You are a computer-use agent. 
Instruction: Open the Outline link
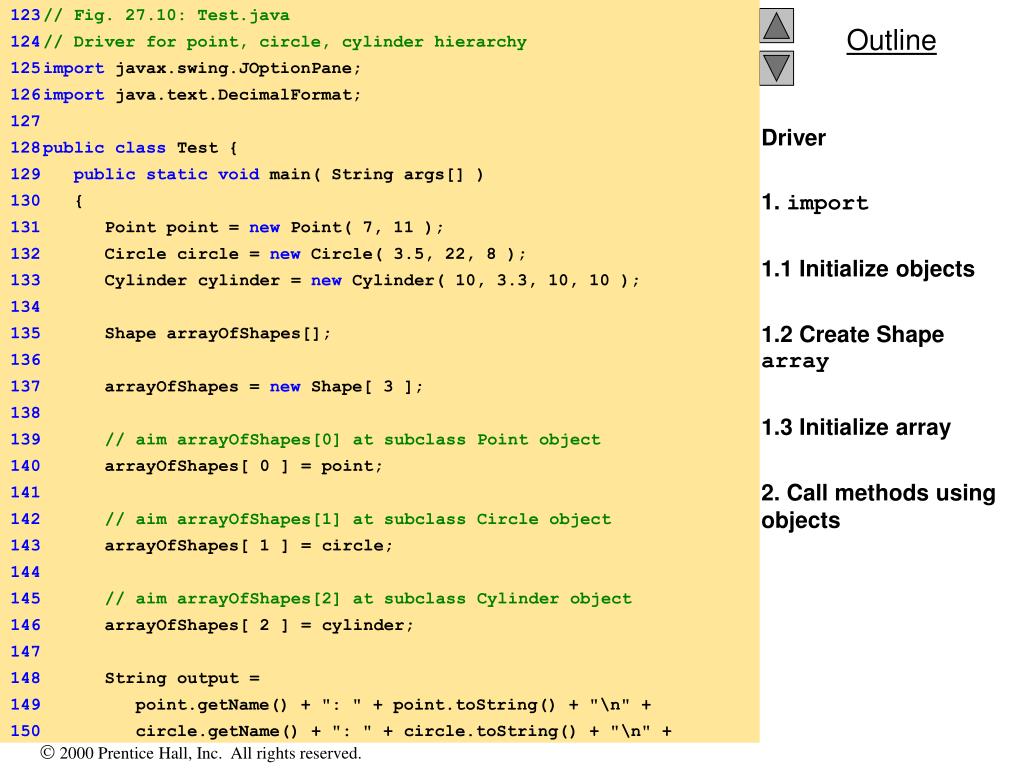coord(891,40)
